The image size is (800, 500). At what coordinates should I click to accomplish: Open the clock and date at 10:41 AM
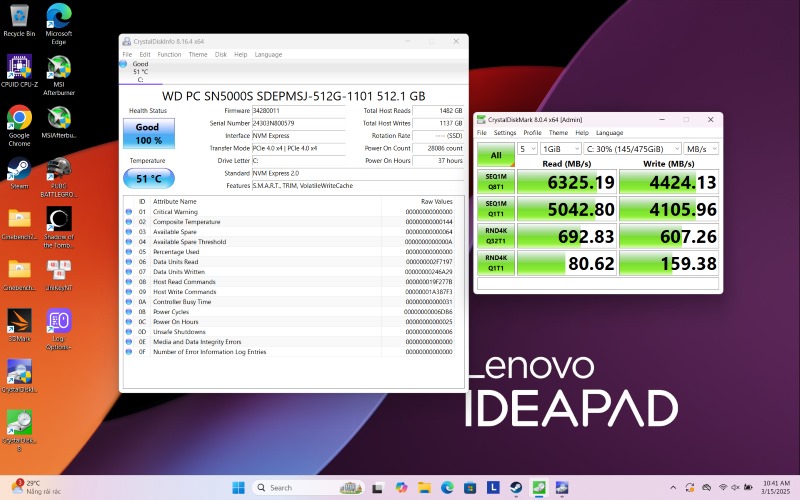tap(776, 487)
